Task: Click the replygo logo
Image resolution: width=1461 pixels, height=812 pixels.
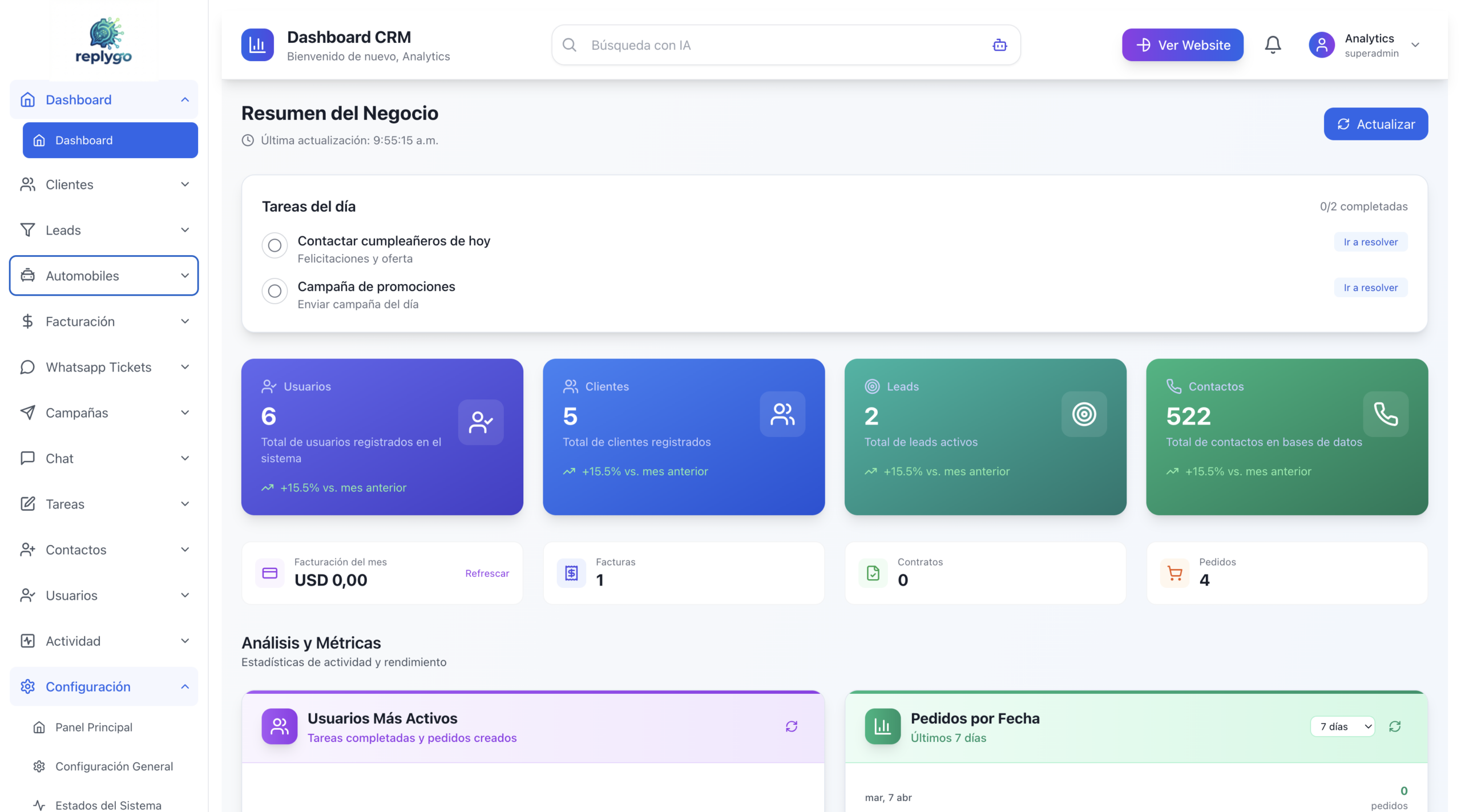Action: click(x=103, y=41)
